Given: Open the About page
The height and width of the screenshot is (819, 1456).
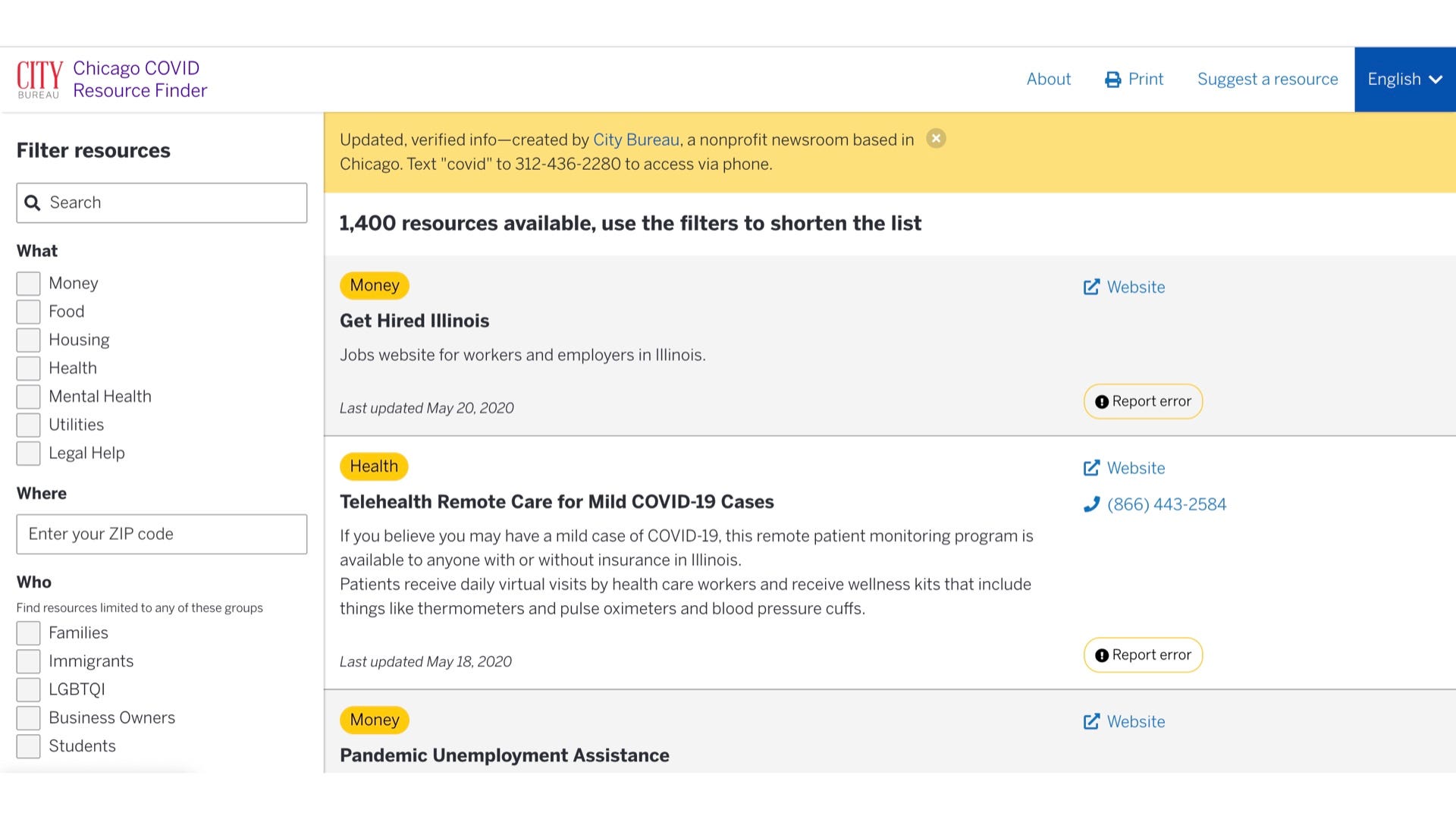Looking at the screenshot, I should pyautogui.click(x=1049, y=79).
